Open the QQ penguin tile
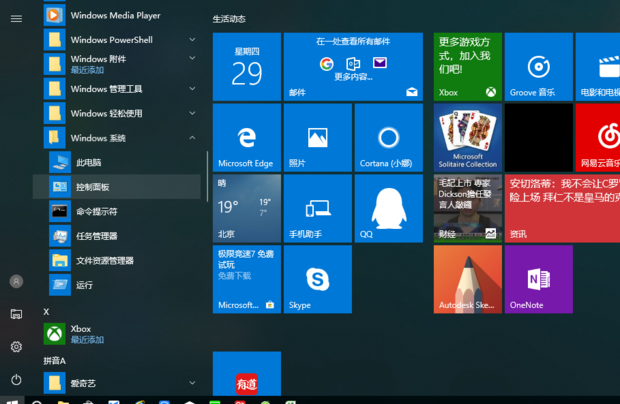 coord(388,208)
